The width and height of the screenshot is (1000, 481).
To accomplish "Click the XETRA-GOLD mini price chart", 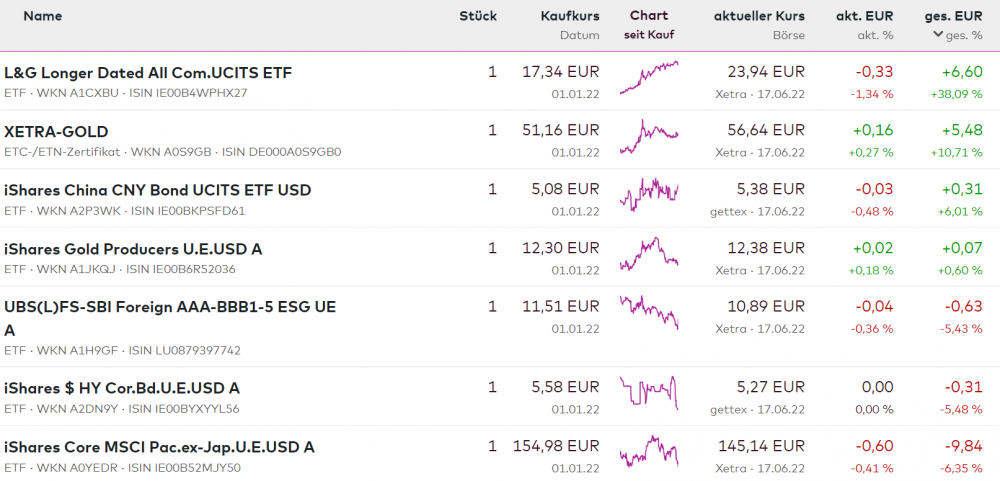I will coord(649,136).
